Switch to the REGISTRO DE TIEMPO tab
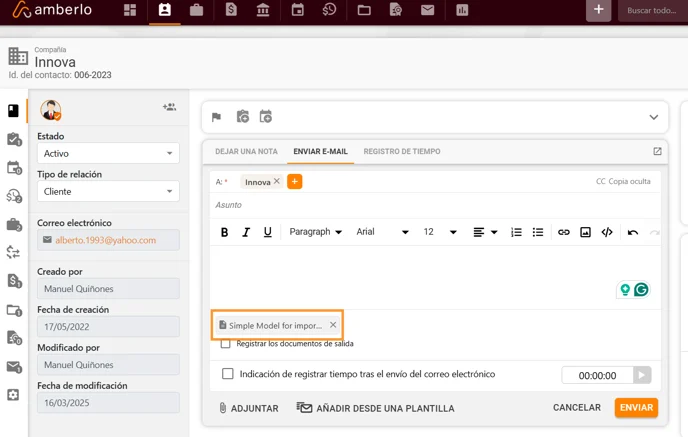688x437 pixels. (x=402, y=151)
